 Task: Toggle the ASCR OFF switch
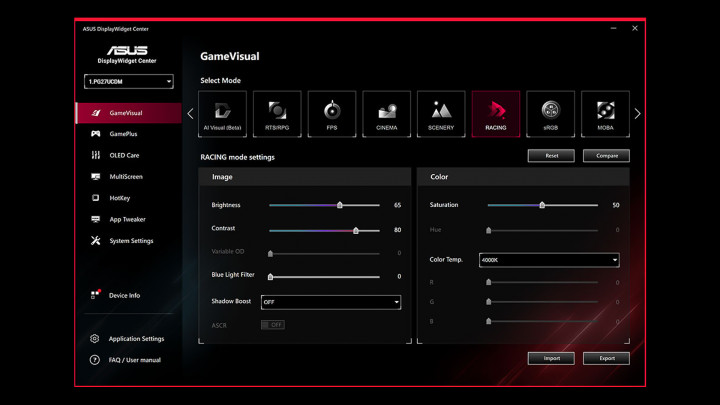point(273,325)
